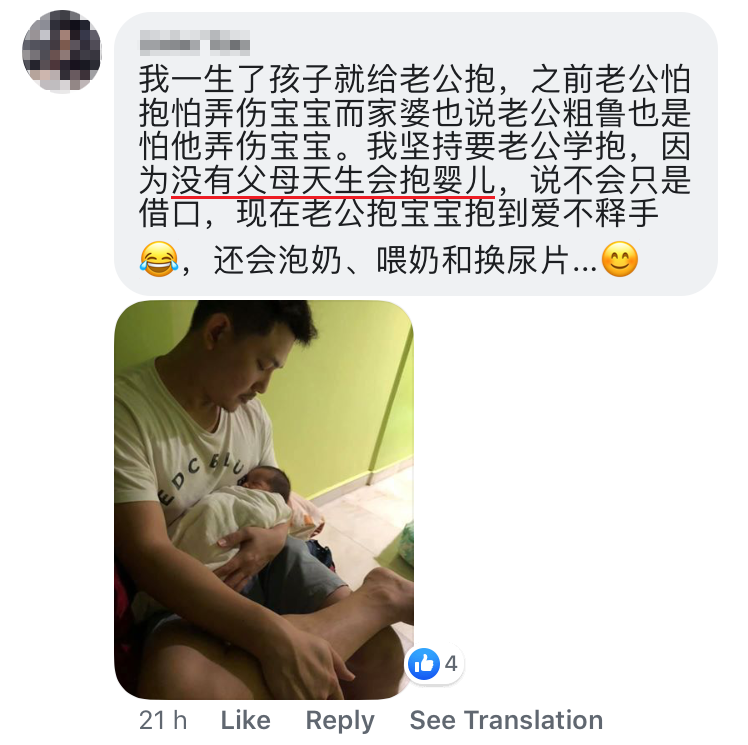Click the lettering on the man's t-shirt
The image size is (748, 745).
[x=203, y=476]
